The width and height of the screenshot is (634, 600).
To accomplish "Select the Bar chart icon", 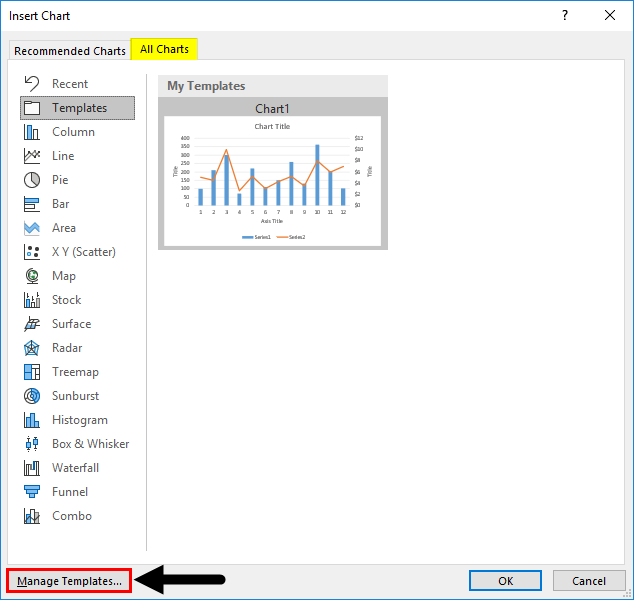I will pos(32,204).
